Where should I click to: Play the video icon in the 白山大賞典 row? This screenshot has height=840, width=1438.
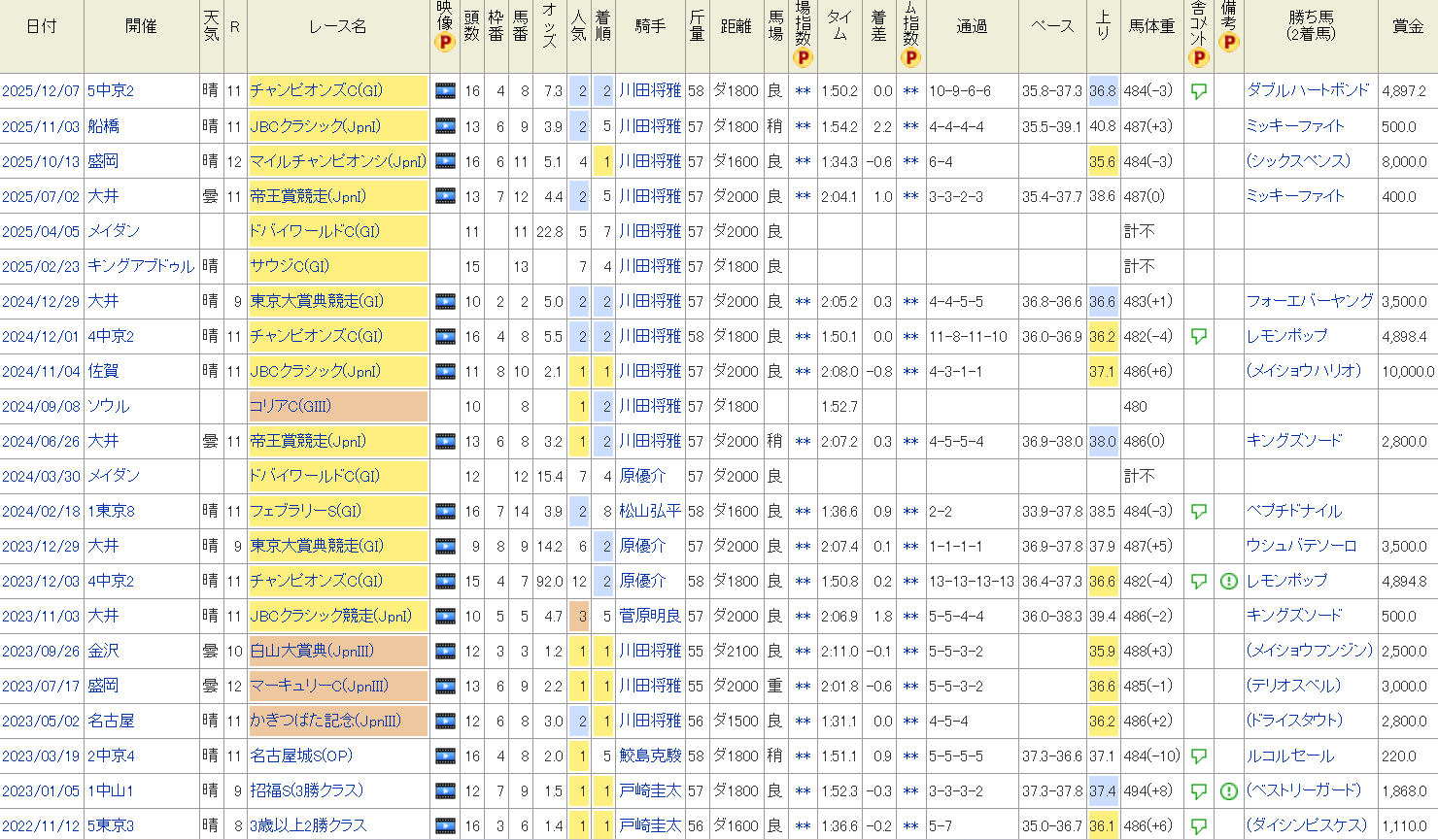point(445,651)
